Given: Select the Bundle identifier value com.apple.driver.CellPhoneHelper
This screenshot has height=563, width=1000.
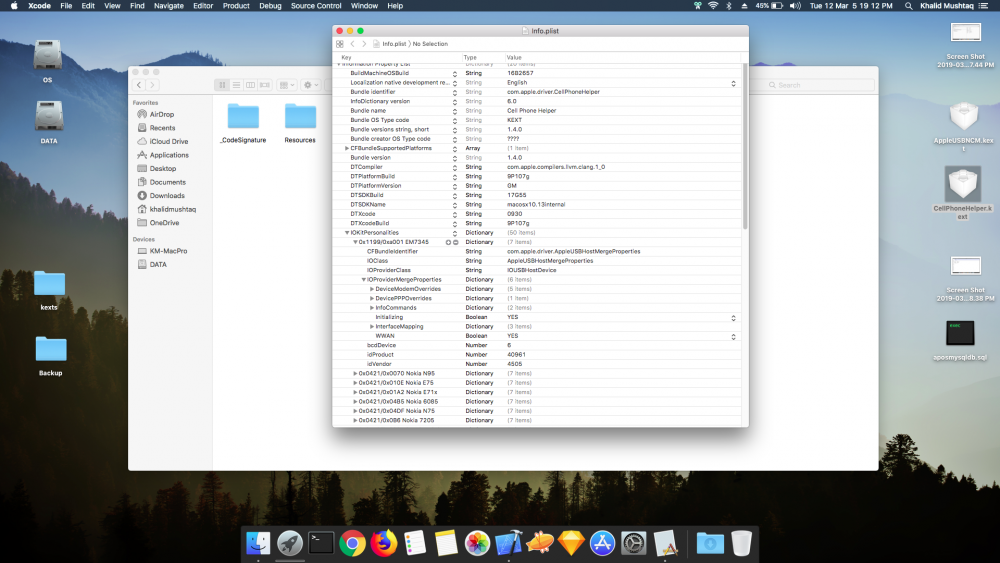Looking at the screenshot, I should (x=553, y=92).
